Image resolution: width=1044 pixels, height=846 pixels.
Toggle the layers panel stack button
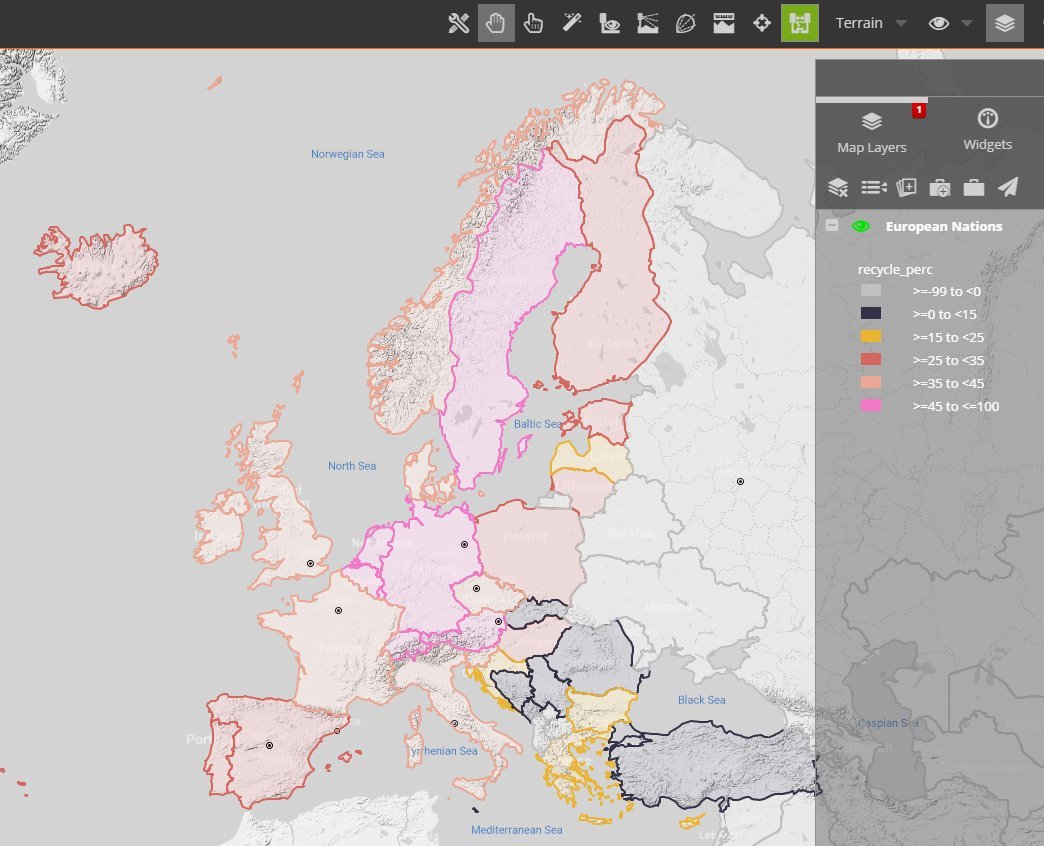pyautogui.click(x=1005, y=23)
